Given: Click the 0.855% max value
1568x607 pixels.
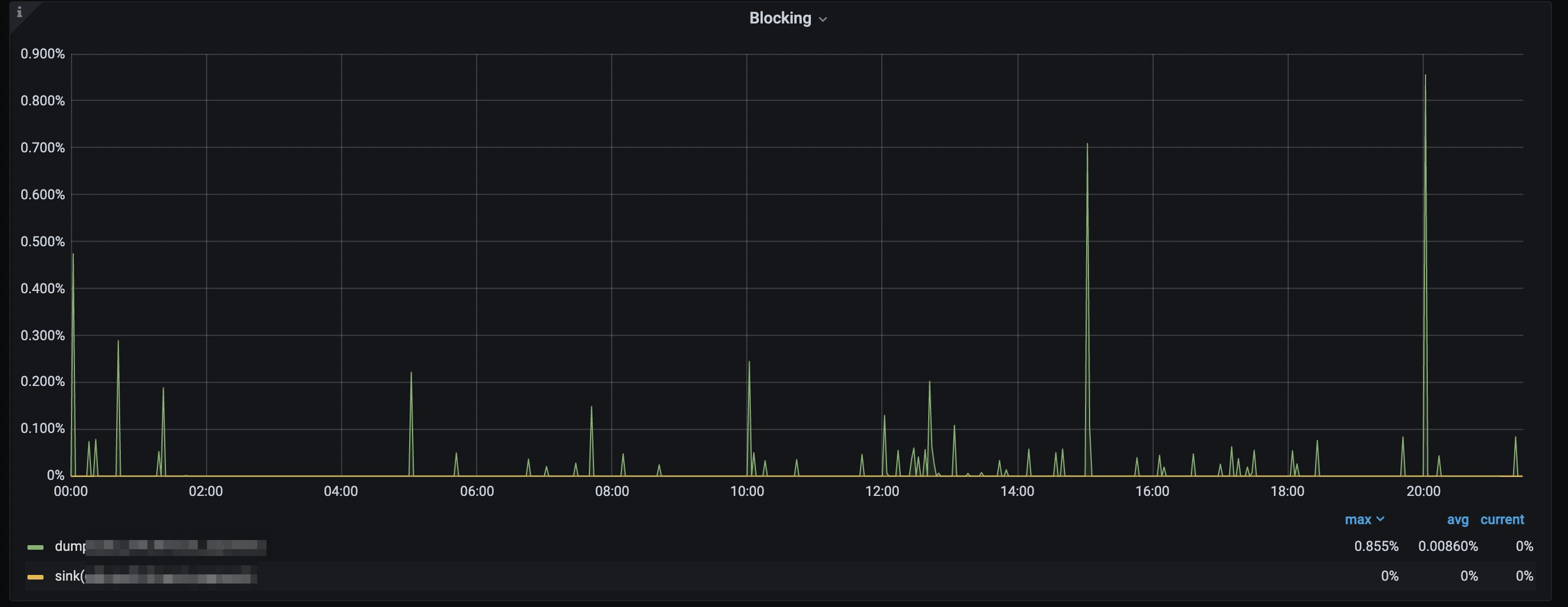Looking at the screenshot, I should (x=1377, y=546).
